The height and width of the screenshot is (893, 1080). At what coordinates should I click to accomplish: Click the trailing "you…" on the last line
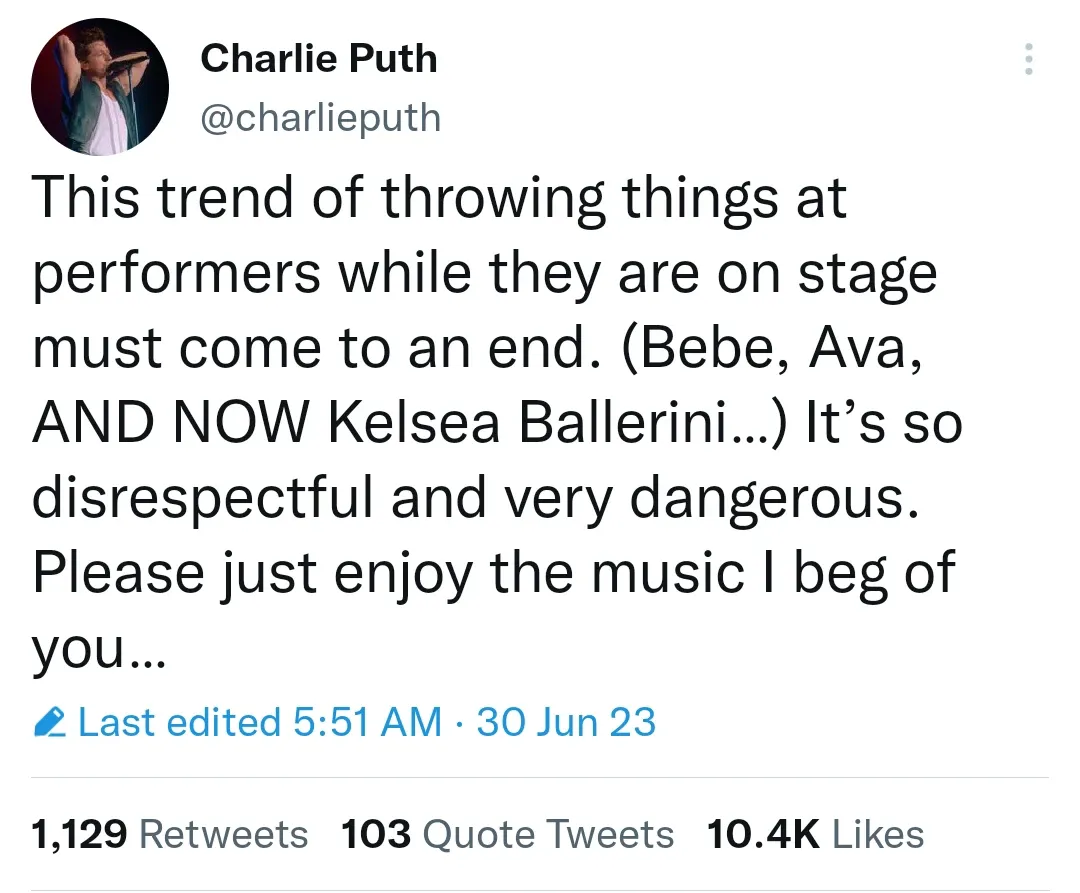coord(94,648)
